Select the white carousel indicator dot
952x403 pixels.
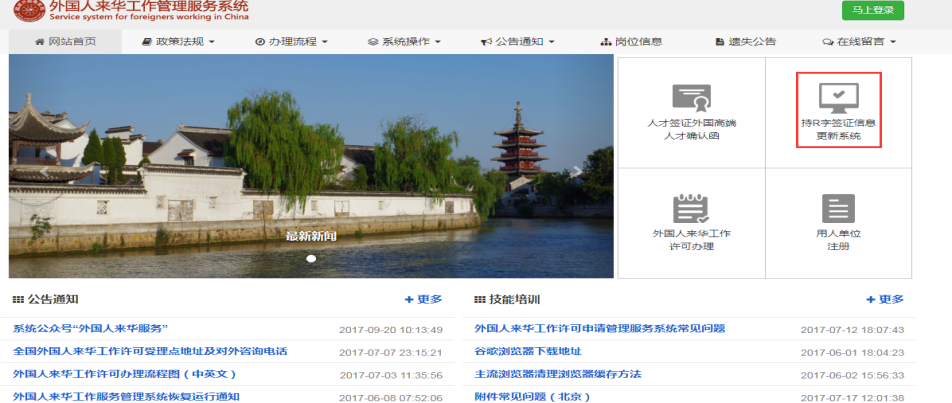[x=311, y=259]
